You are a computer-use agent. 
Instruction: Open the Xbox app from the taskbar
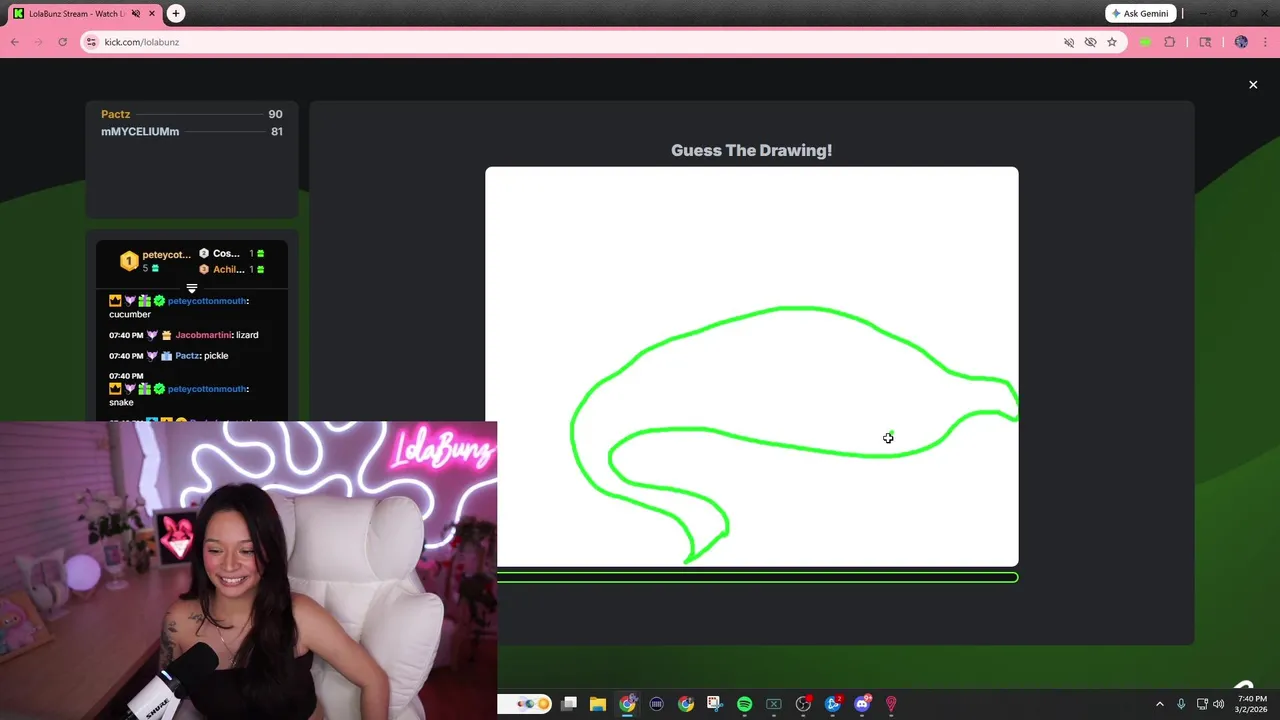(x=774, y=704)
